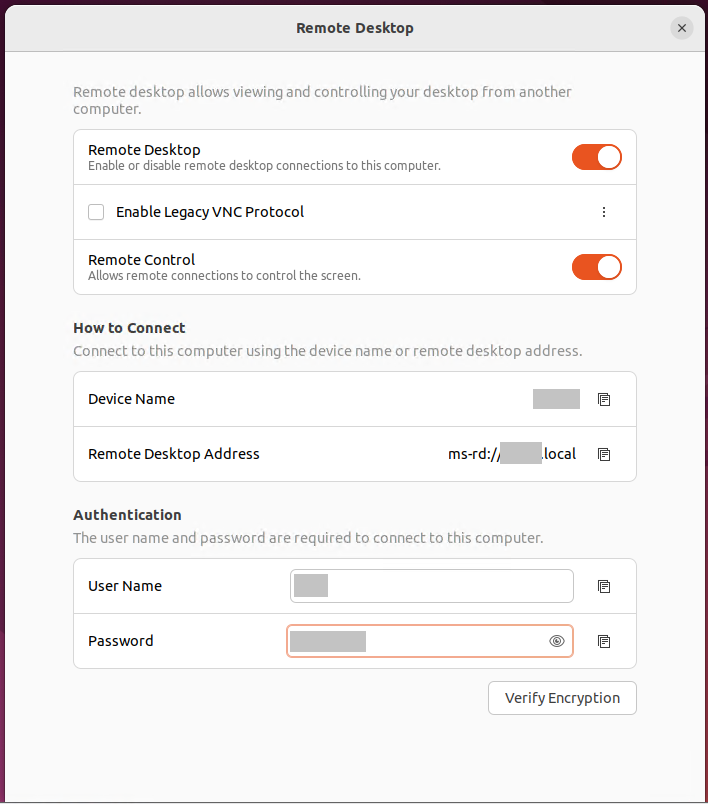
Task: Click the Remote Desktop Address row label
Action: 174,454
